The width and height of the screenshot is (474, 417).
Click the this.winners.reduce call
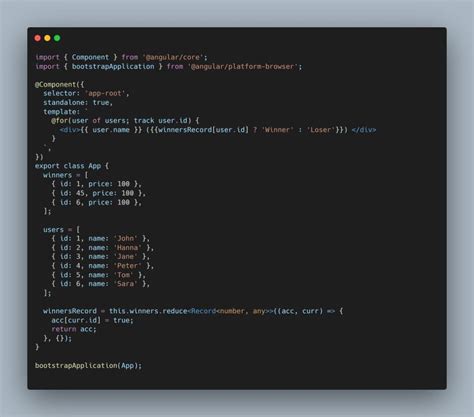(x=149, y=311)
